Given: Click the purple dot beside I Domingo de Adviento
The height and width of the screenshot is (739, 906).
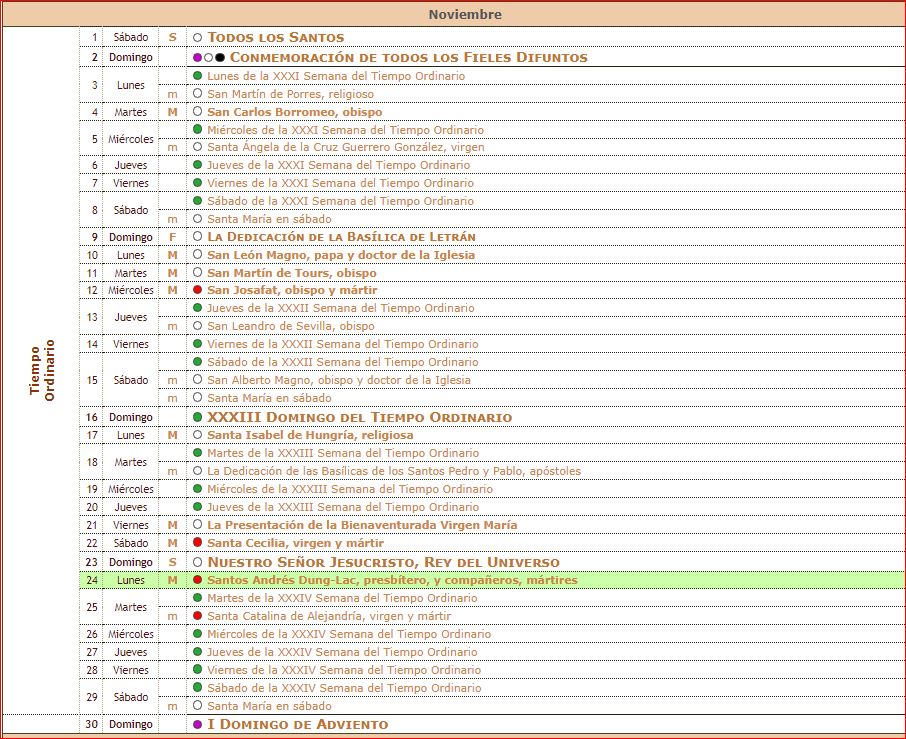Looking at the screenshot, I should pyautogui.click(x=198, y=724).
